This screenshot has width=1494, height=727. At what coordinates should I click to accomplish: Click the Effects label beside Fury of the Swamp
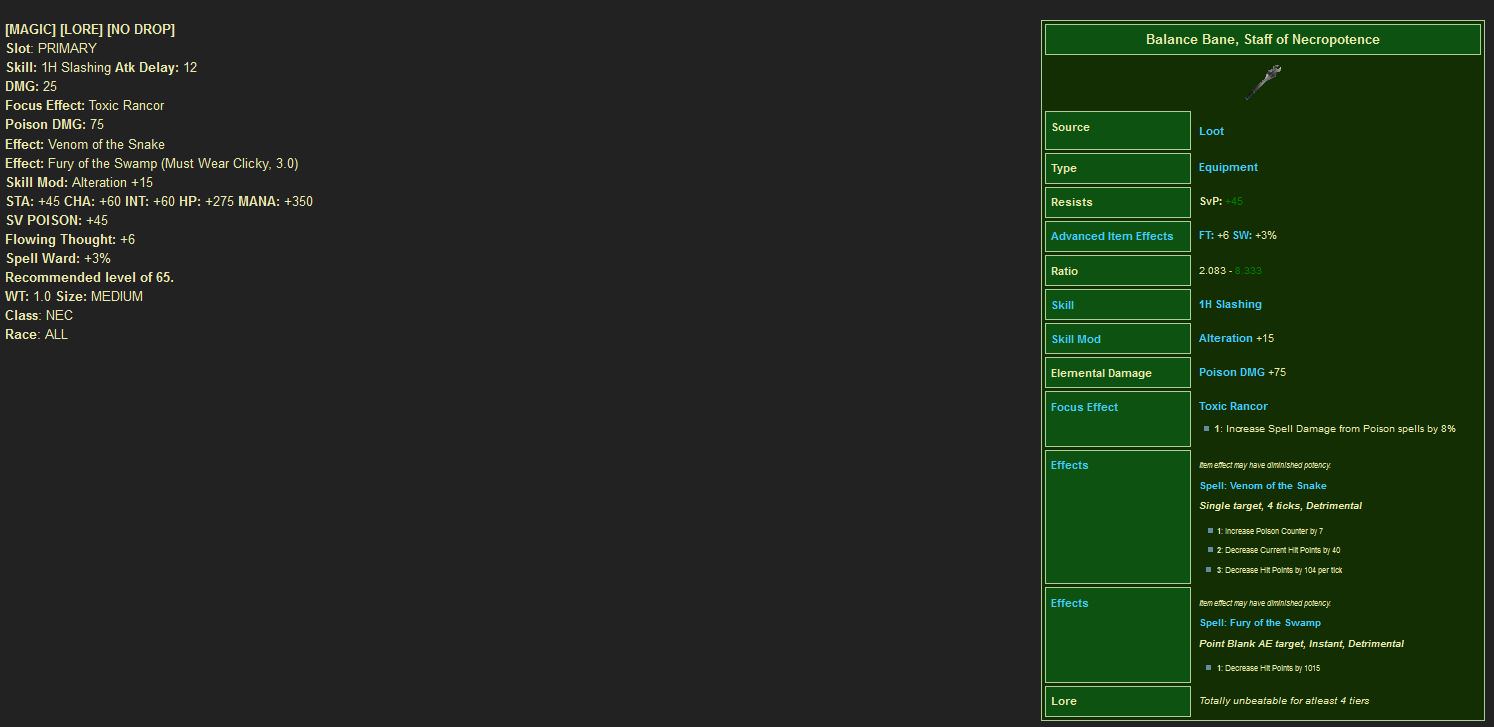click(x=1069, y=603)
